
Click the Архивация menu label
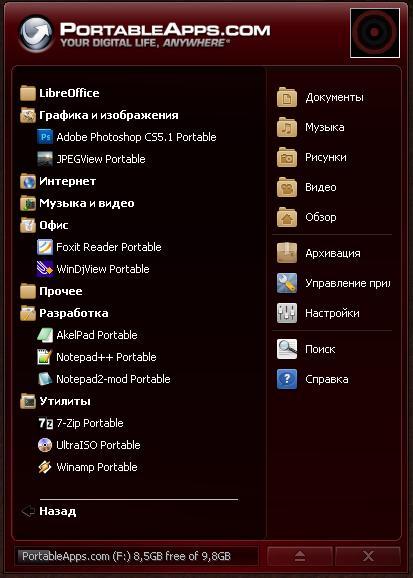pyautogui.click(x=333, y=253)
